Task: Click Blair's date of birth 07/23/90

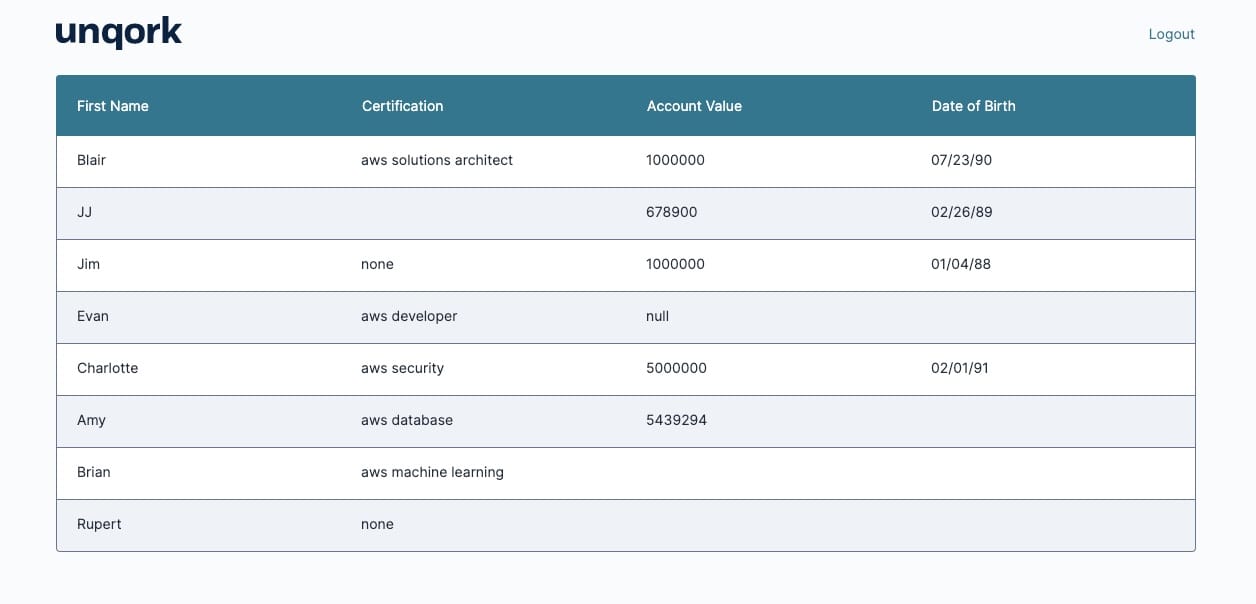Action: pyautogui.click(x=961, y=160)
